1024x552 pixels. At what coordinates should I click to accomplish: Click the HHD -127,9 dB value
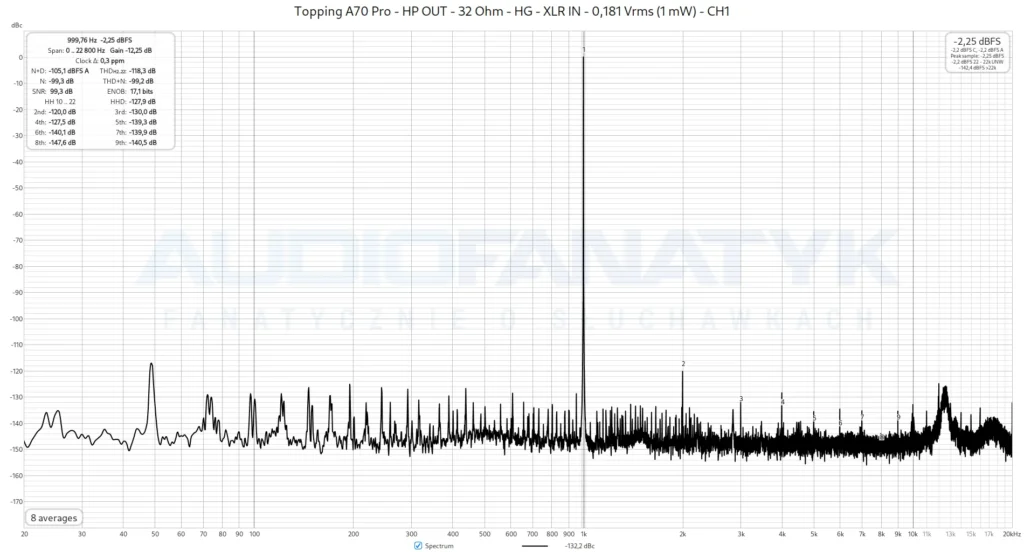(142, 101)
